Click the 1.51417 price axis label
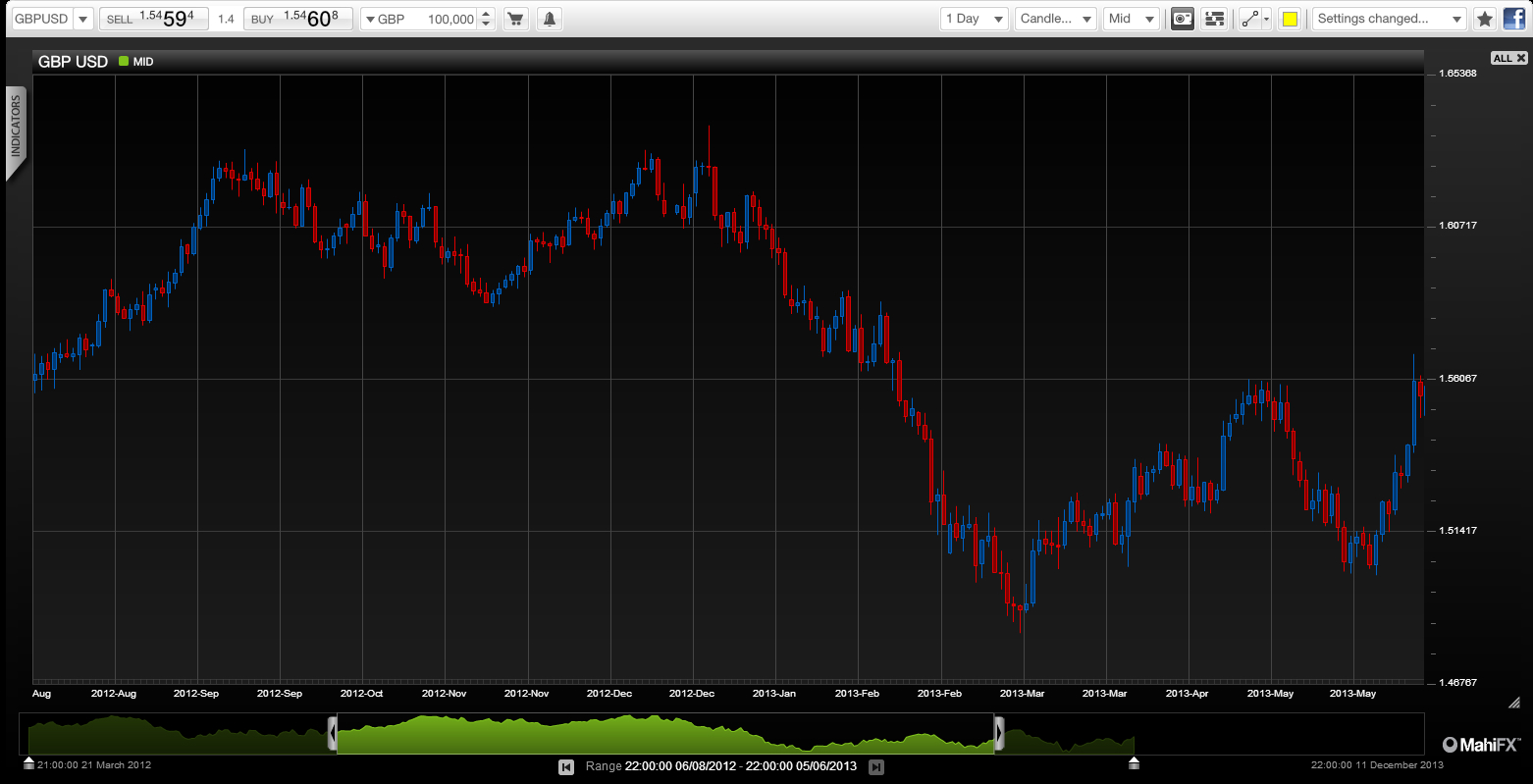Image resolution: width=1533 pixels, height=784 pixels. point(1457,530)
